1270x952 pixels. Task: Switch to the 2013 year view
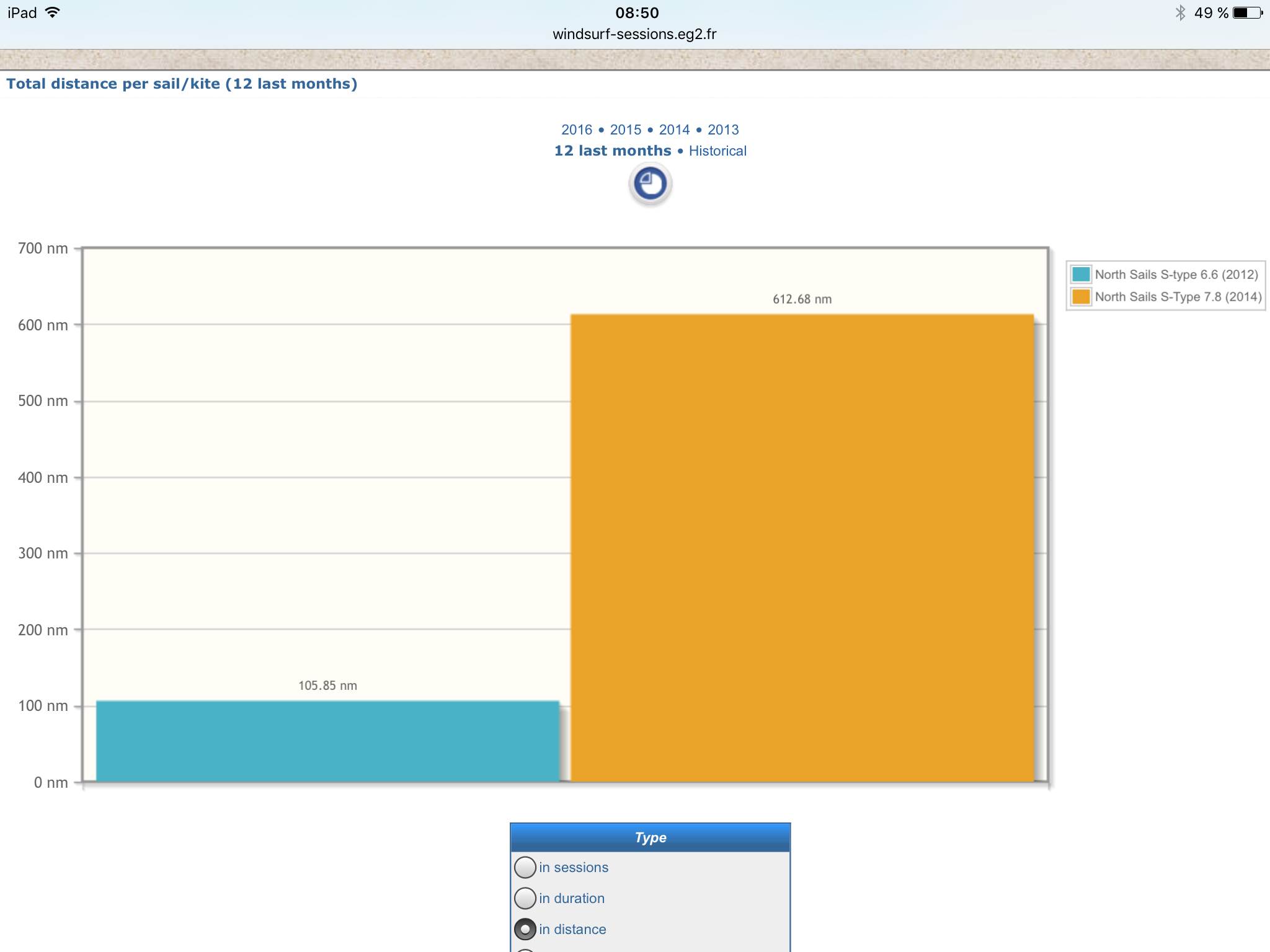coord(723,130)
